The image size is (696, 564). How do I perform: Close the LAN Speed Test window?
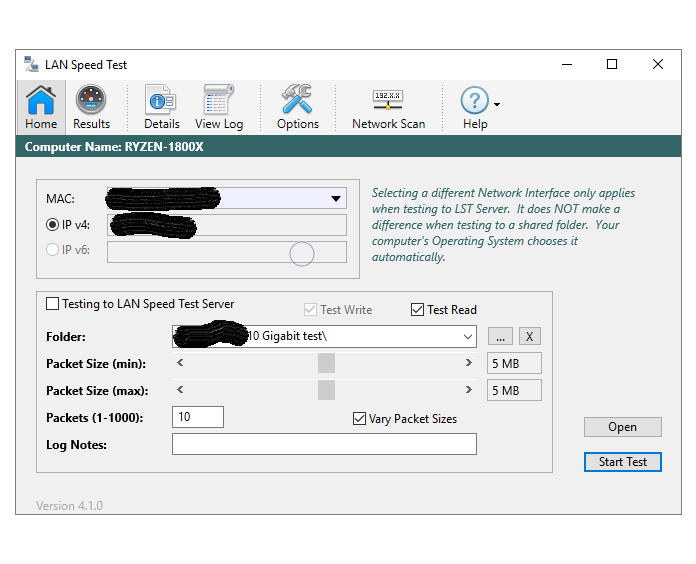click(x=658, y=64)
